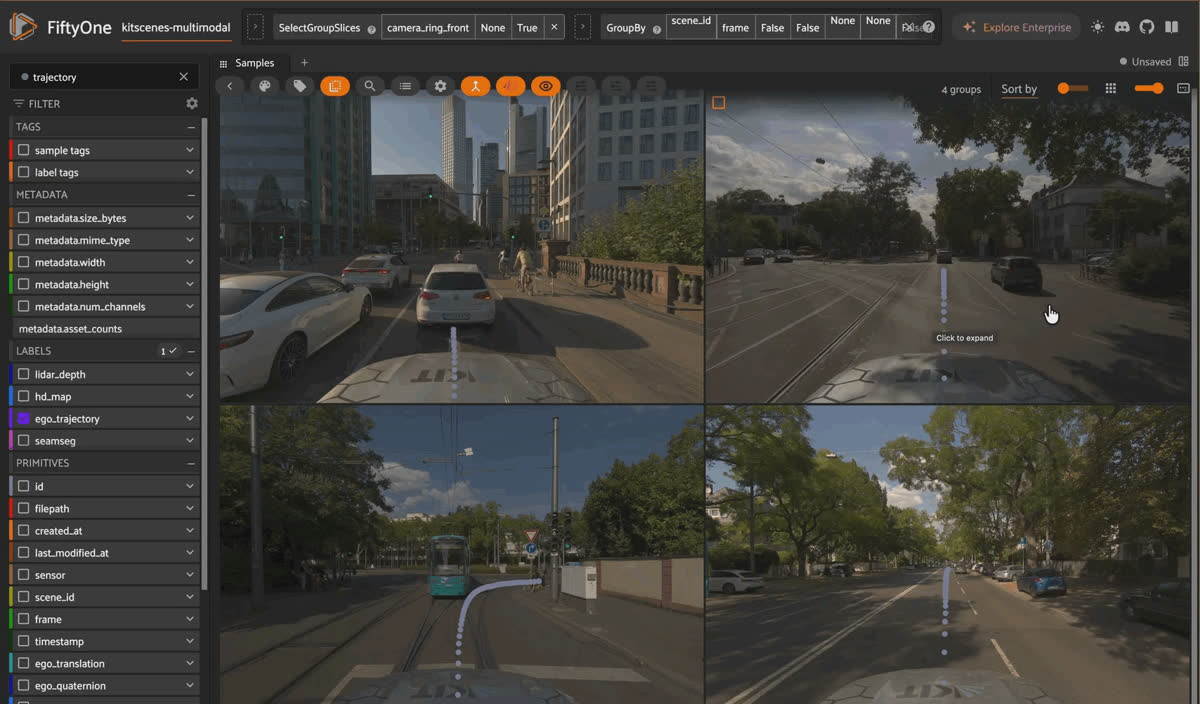Screen dimensions: 1200x704
Task: Click the camera_ring_front stage parameter field
Action: pyautogui.click(x=428, y=28)
